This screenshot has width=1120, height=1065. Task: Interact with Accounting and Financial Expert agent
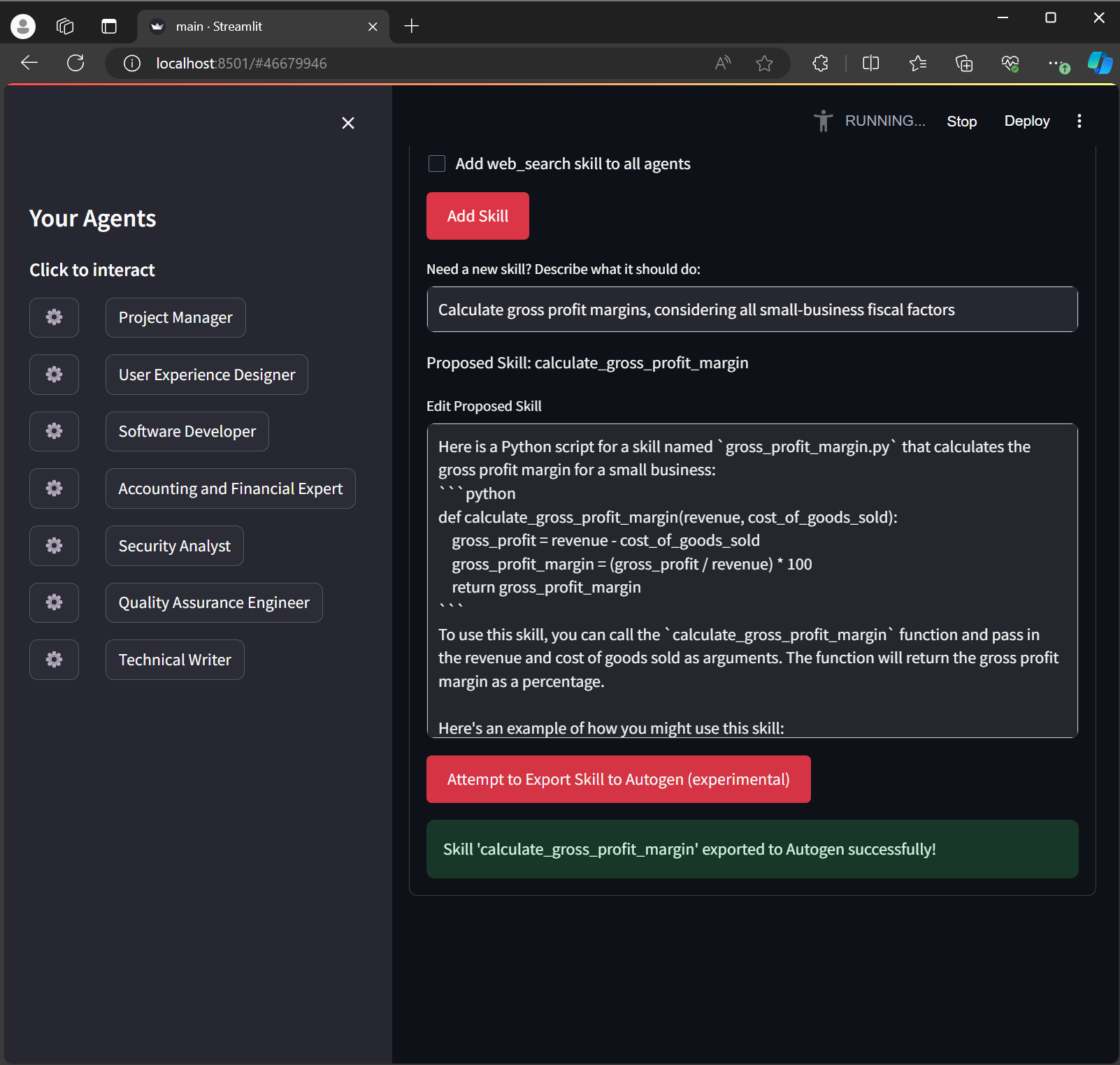(230, 488)
